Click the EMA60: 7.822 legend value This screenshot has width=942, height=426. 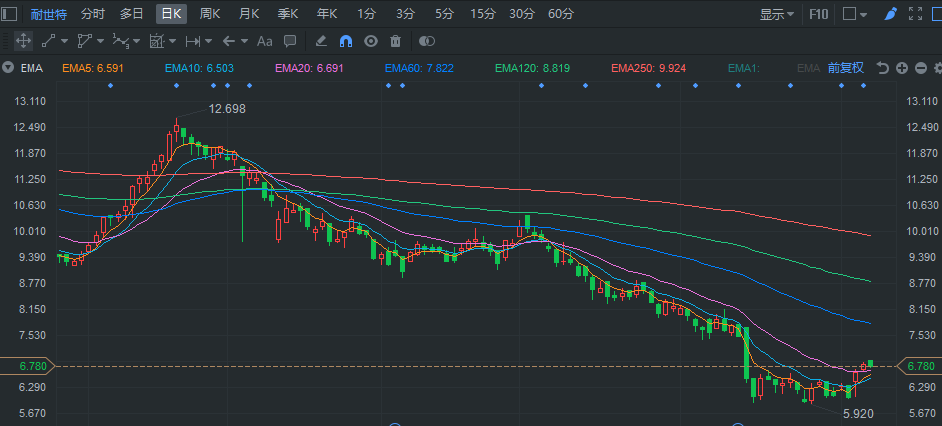(x=419, y=68)
